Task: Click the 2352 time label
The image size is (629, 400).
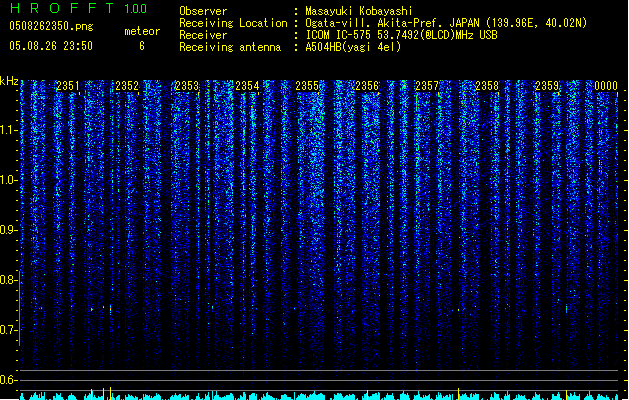Action: (127, 86)
